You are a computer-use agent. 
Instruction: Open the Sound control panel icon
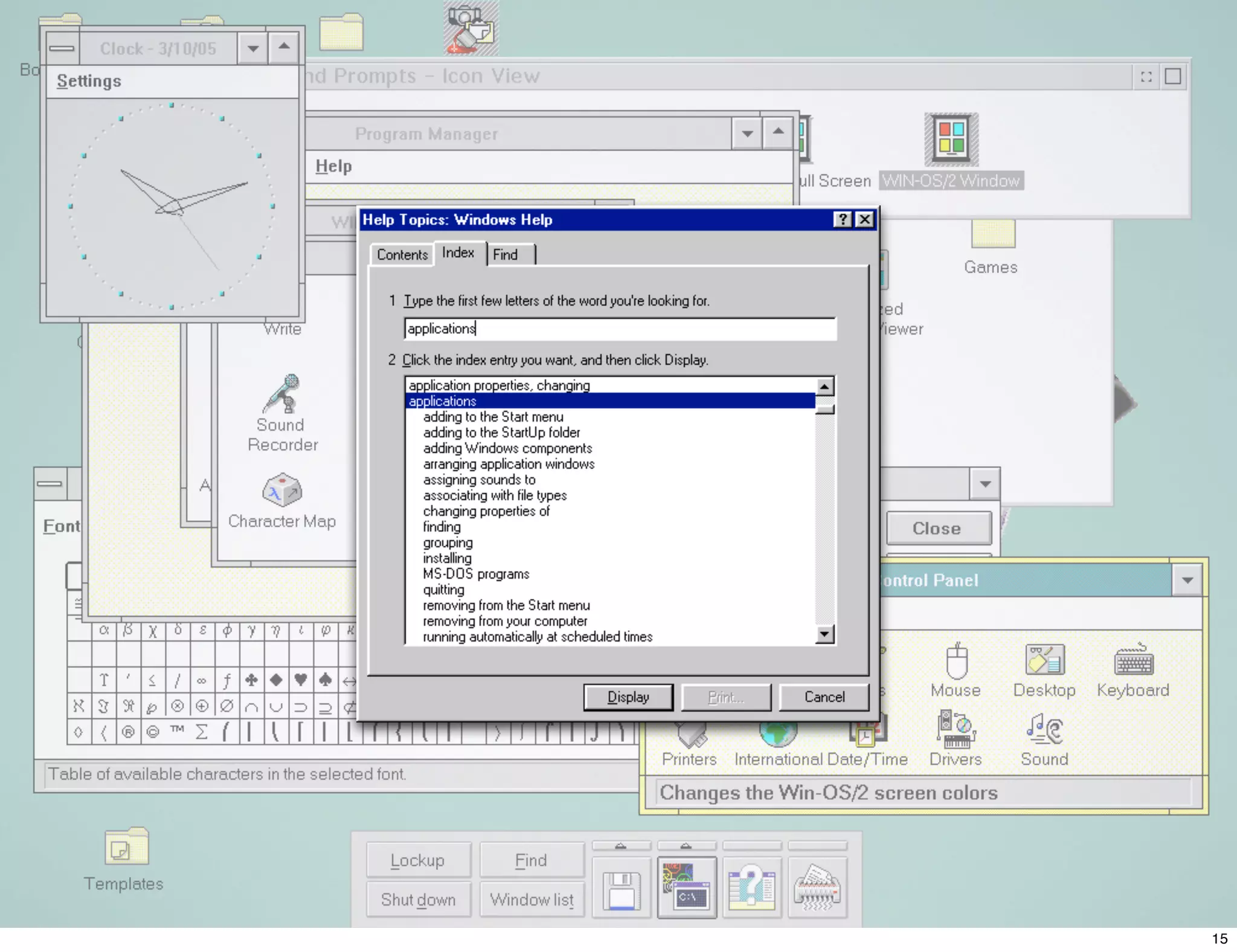click(1044, 730)
